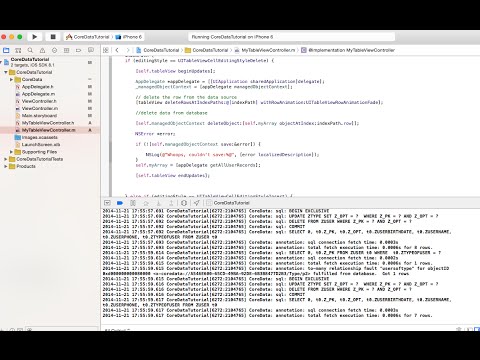The image size is (480, 360).
Task: Hide the debug area
Action: click(x=107, y=203)
